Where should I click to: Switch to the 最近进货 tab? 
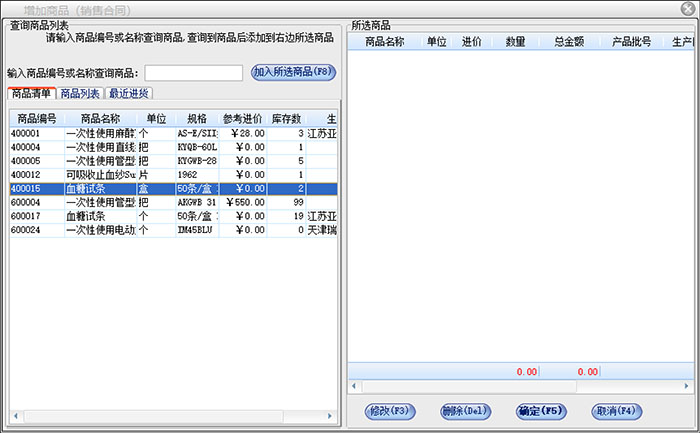[x=128, y=93]
